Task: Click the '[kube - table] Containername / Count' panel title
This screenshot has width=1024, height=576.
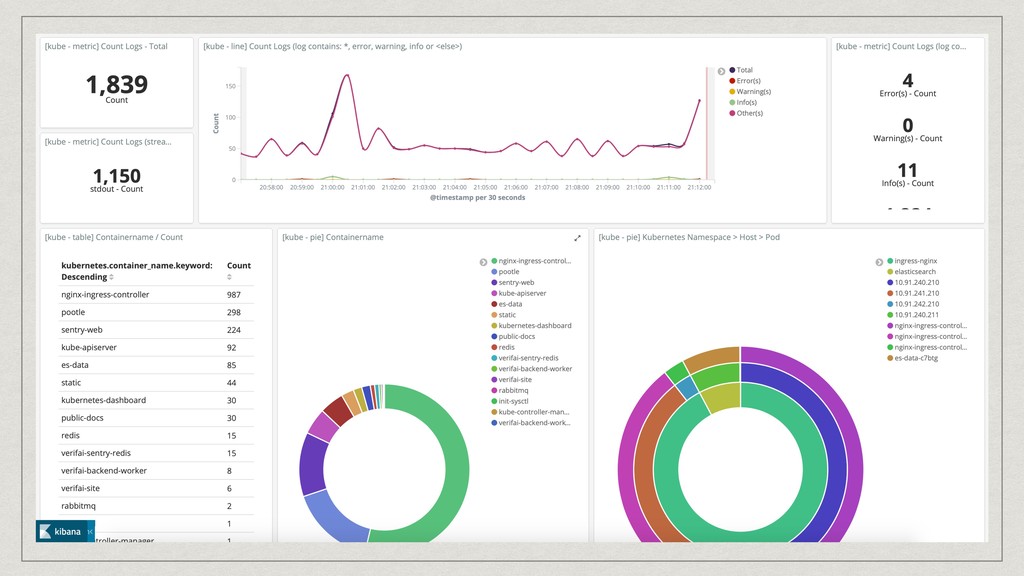Action: click(114, 237)
